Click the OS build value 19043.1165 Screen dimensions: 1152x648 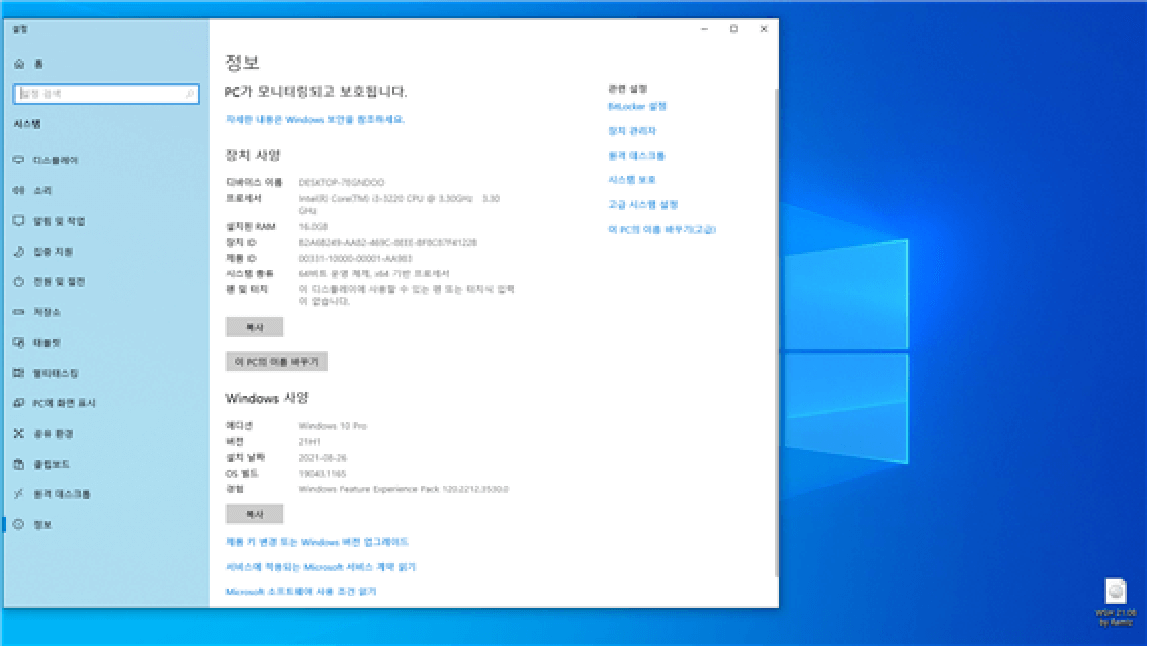(323, 475)
